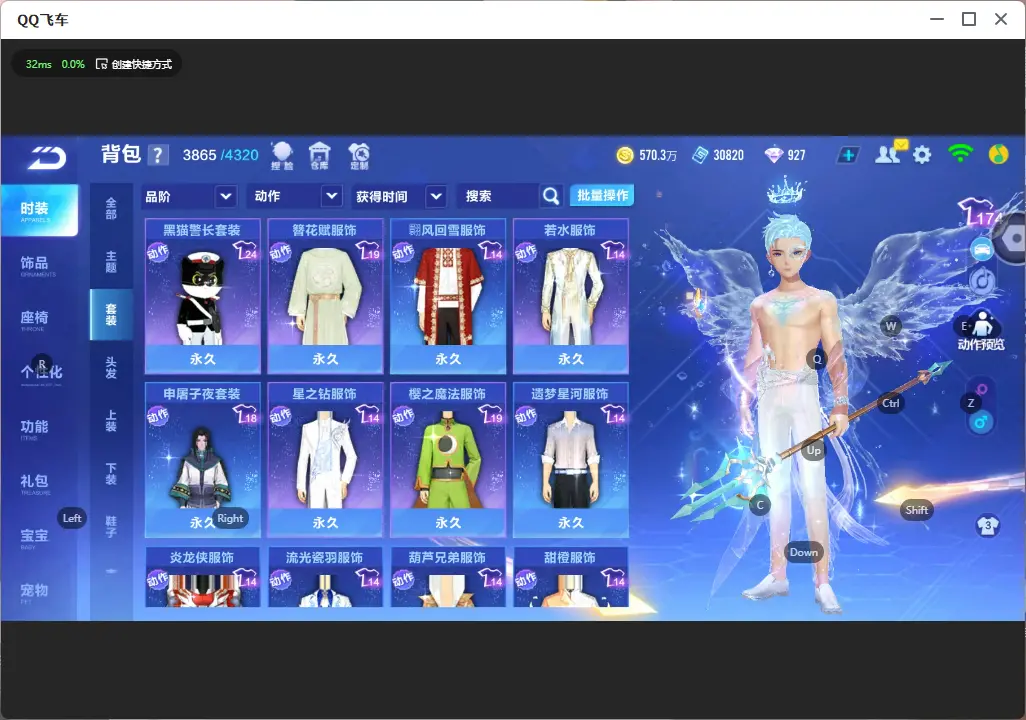Open 动作预览 action preview

[981, 331]
